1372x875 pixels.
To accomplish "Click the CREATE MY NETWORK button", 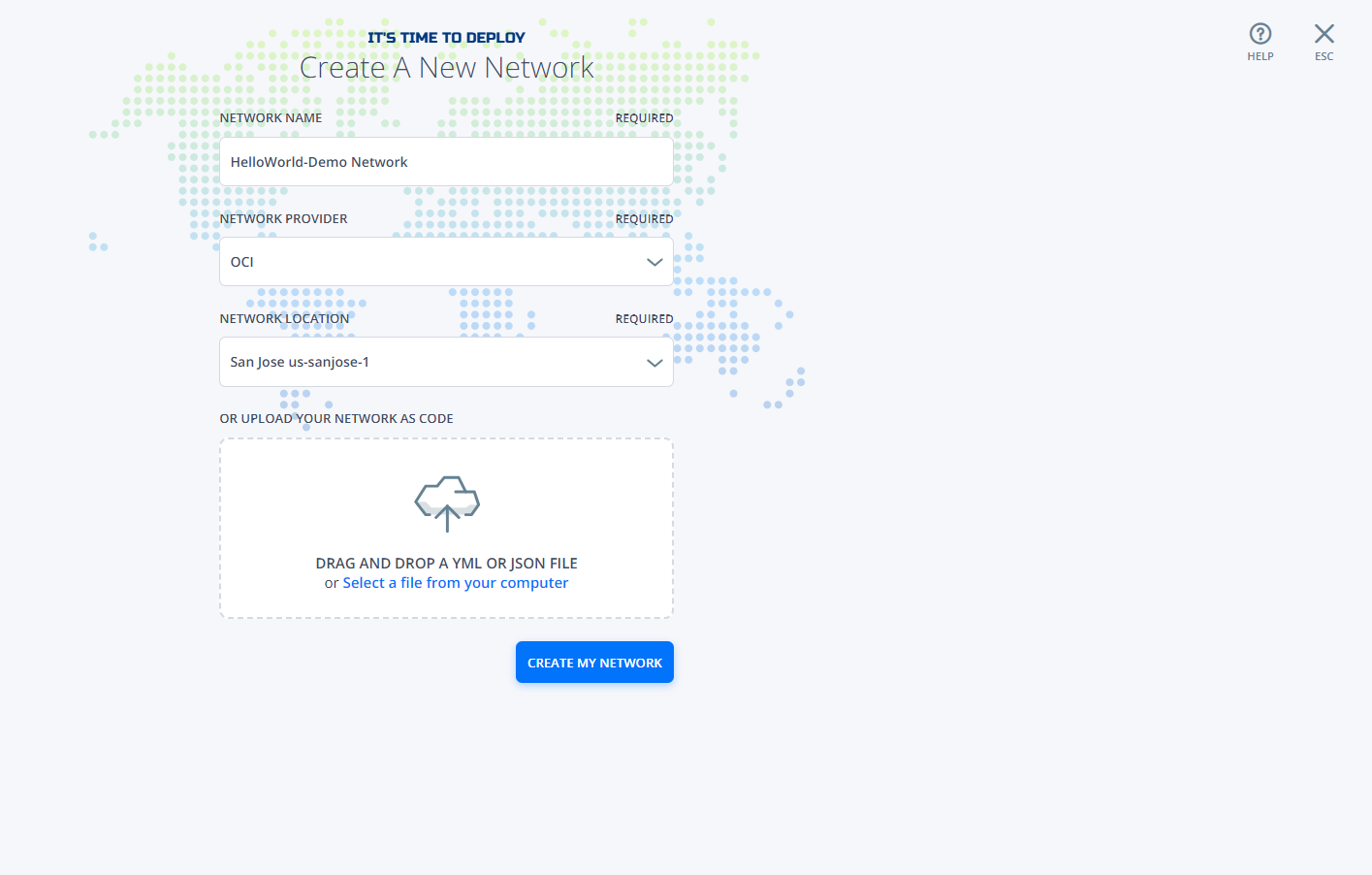I will point(594,662).
